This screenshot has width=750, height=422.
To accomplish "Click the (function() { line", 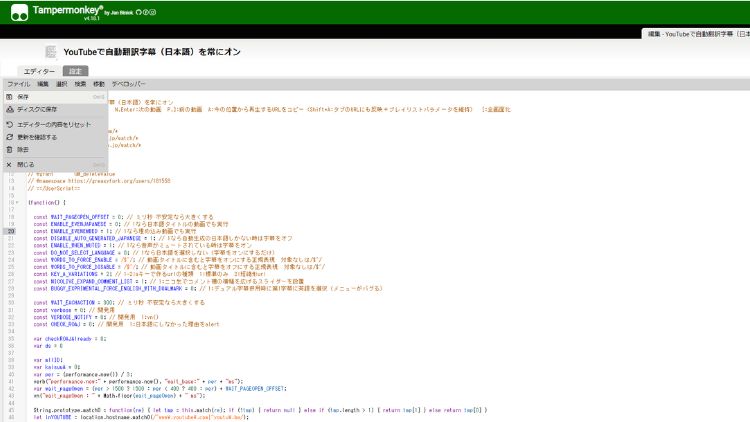I will [x=47, y=202].
